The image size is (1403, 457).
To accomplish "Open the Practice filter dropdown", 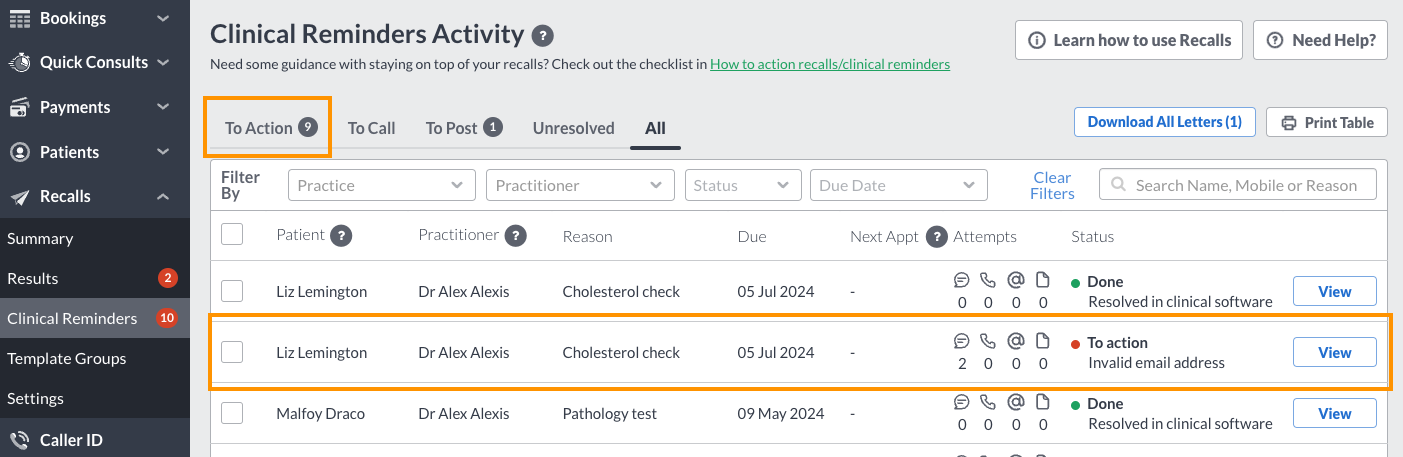I will coord(382,185).
